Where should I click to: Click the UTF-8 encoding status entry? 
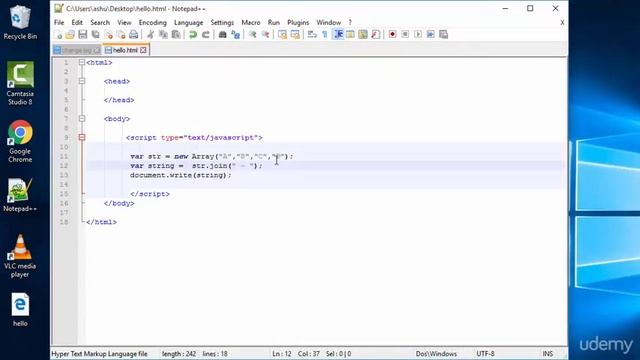tap(485, 354)
